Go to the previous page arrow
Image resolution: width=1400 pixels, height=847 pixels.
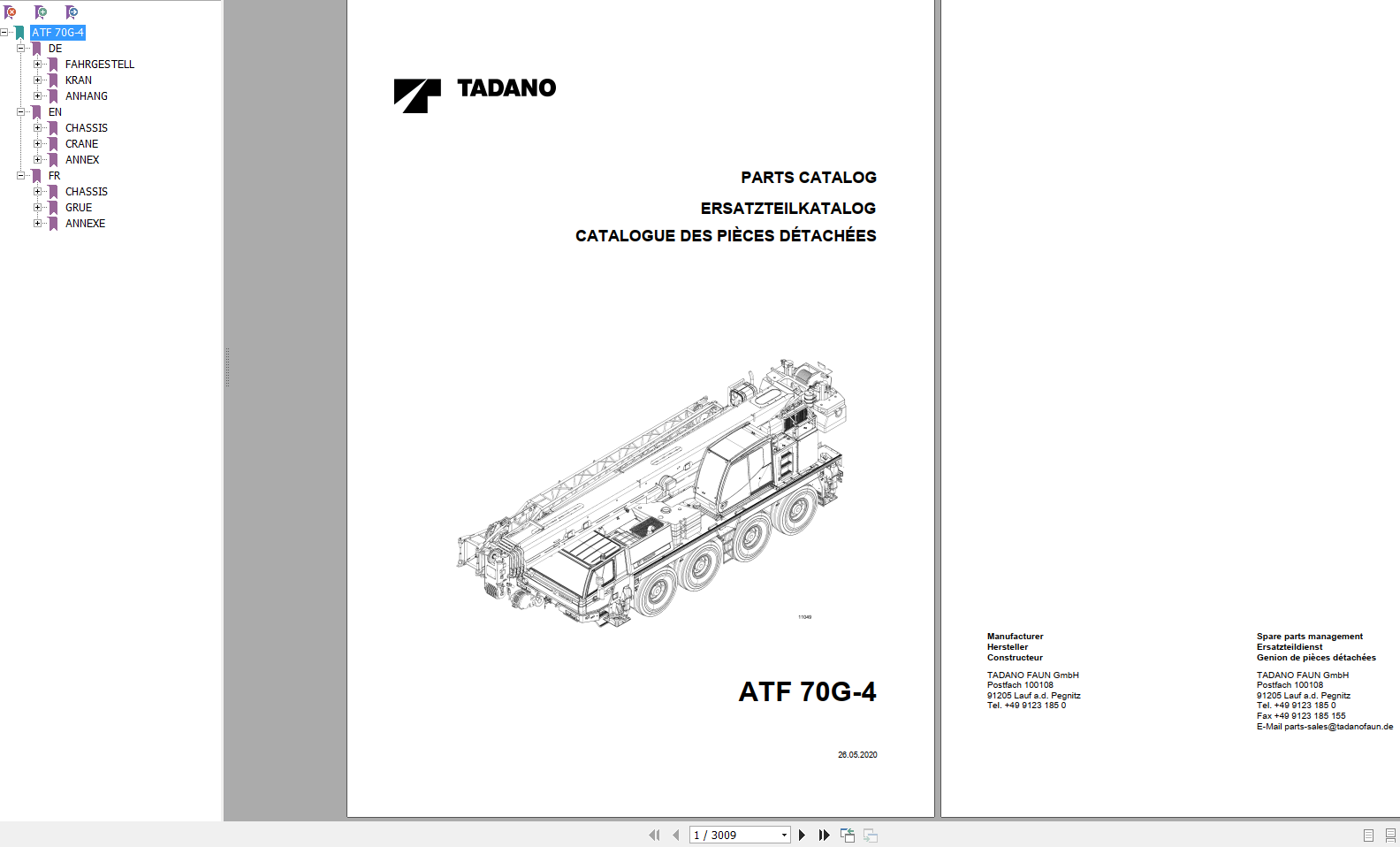tap(675, 835)
